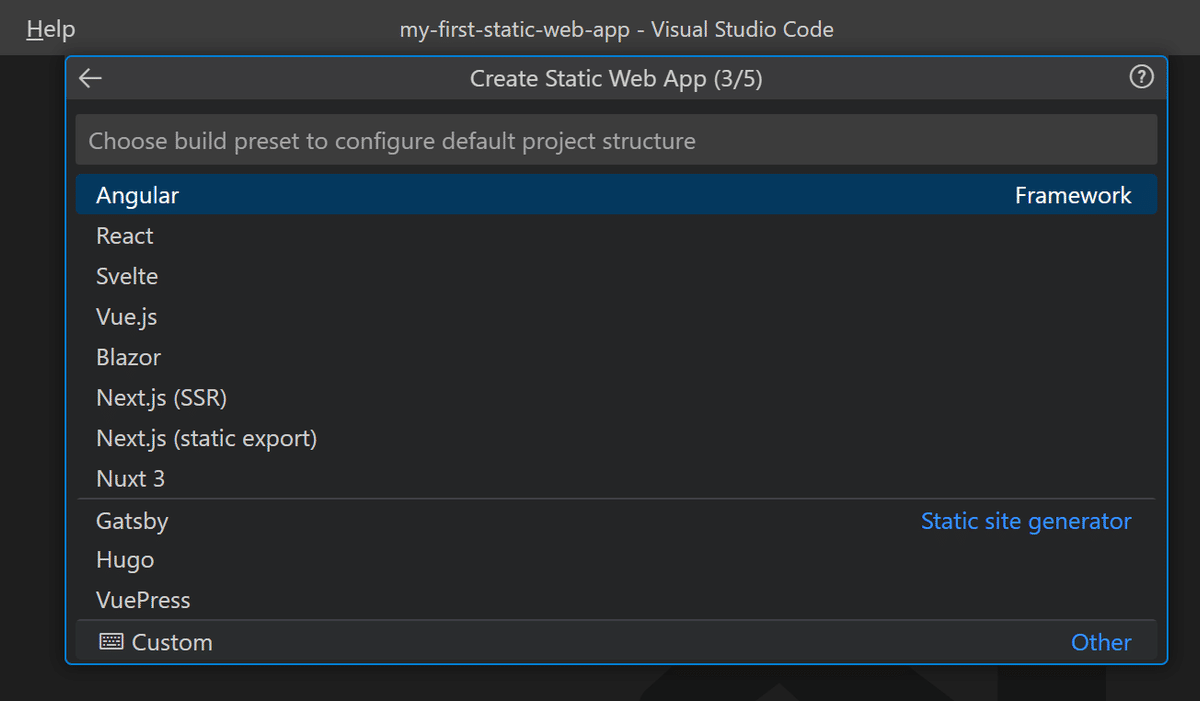Pick the Vue.js build preset
The image size is (1200, 701).
click(x=127, y=317)
